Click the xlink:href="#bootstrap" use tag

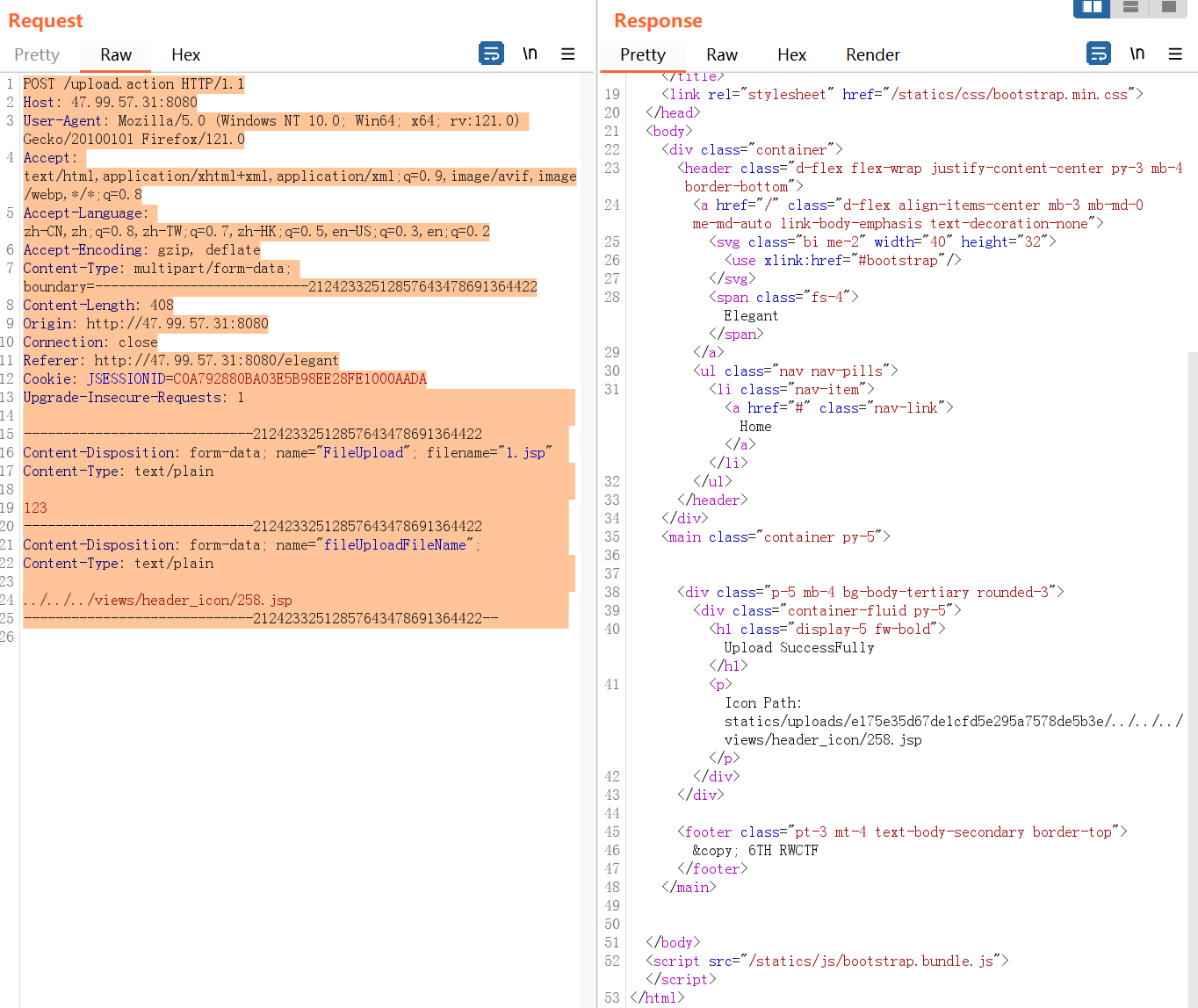[843, 261]
